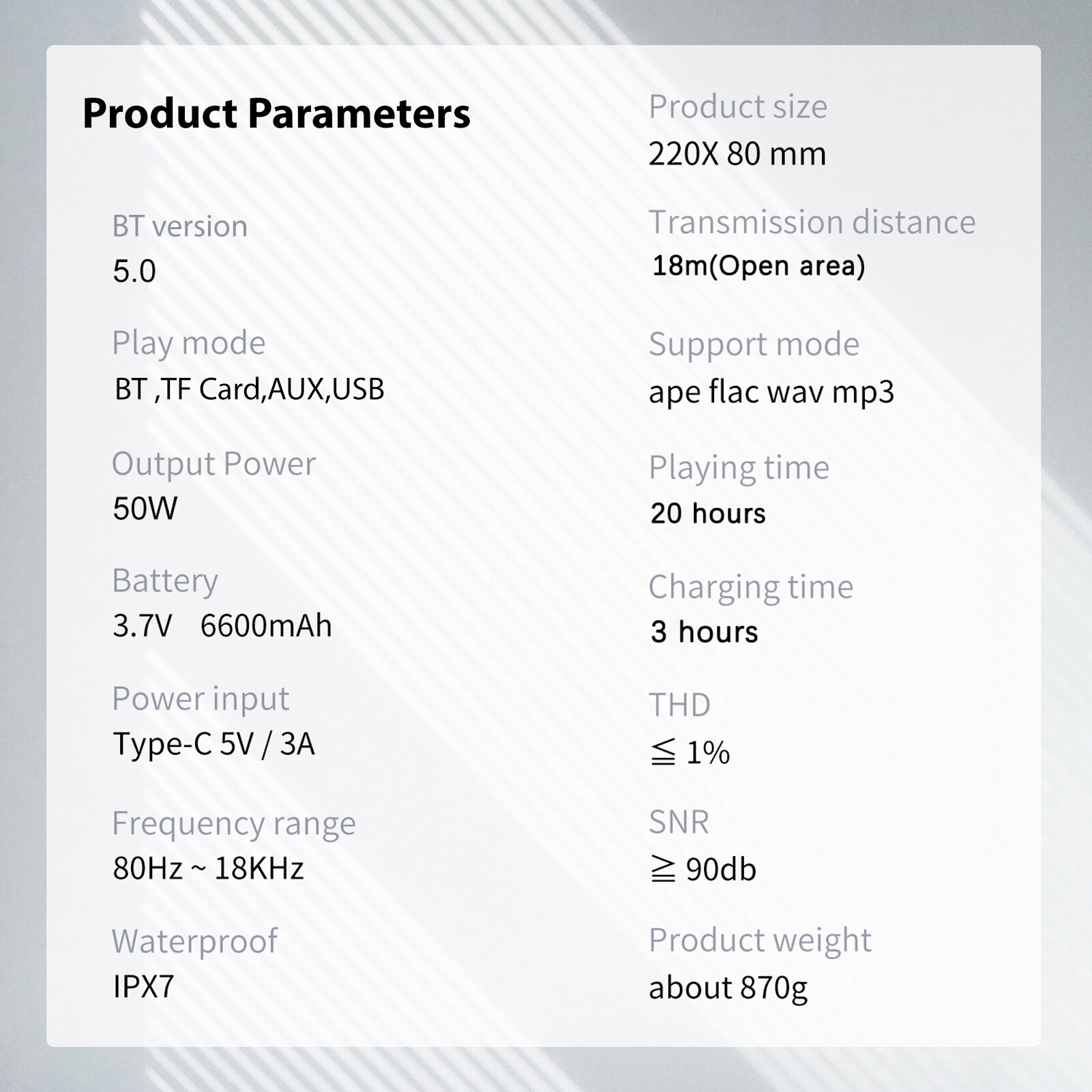Click the 18m(Open area) text
The width and height of the screenshot is (1092, 1092).
coord(758,266)
